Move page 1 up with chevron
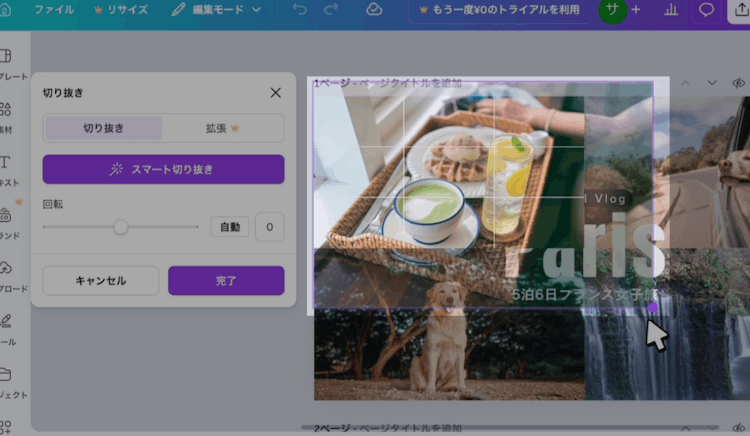This screenshot has height=436, width=750. pyautogui.click(x=685, y=83)
